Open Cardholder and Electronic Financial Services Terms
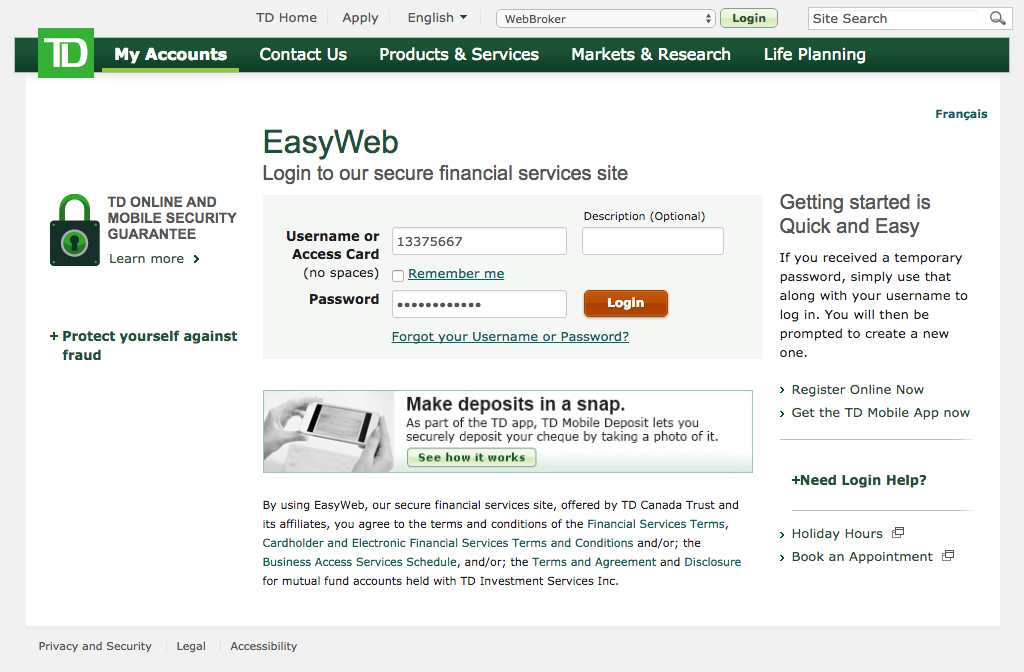Viewport: 1024px width, 672px height. (x=448, y=543)
